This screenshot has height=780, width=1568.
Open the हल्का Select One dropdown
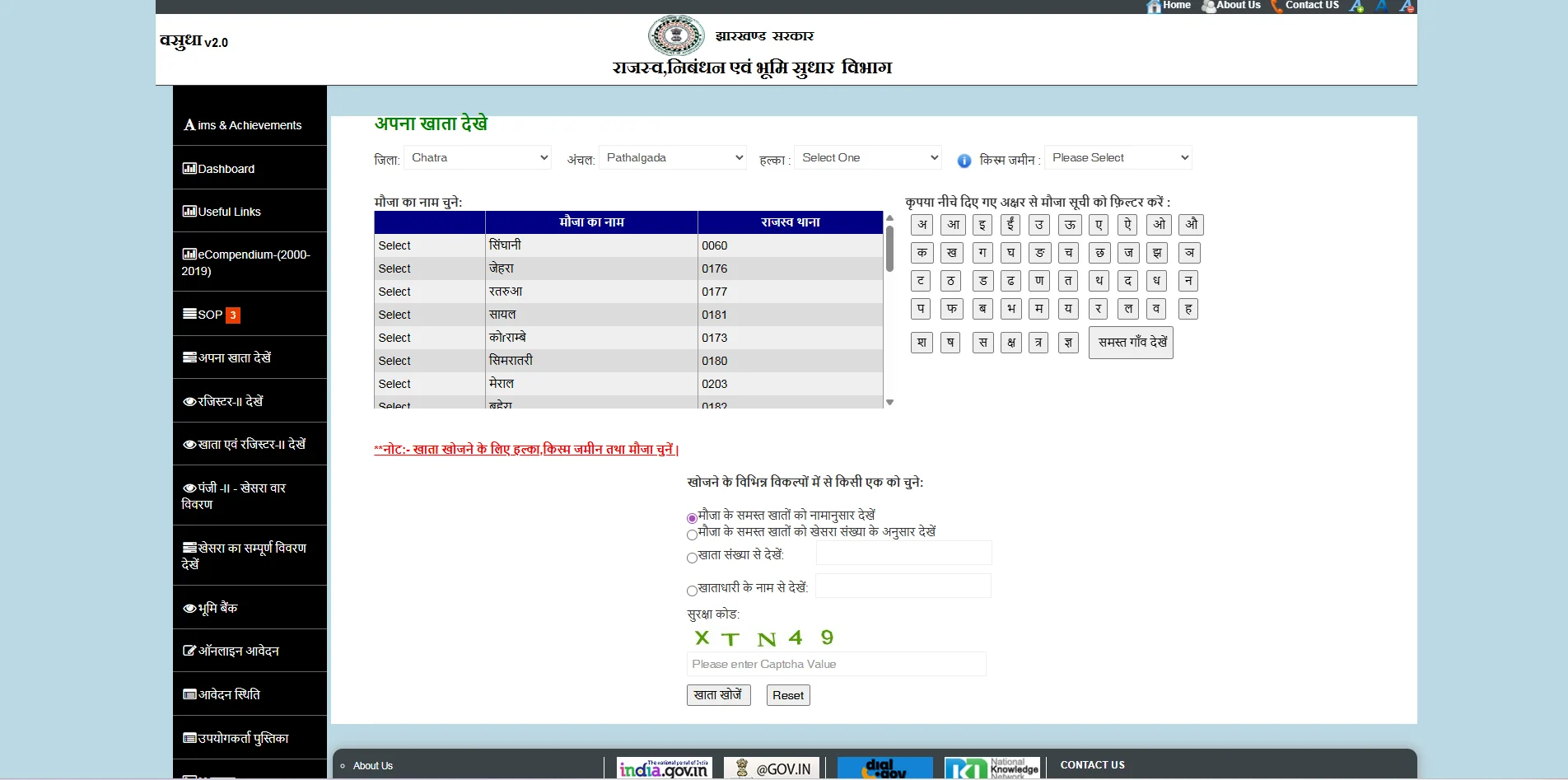pos(867,156)
